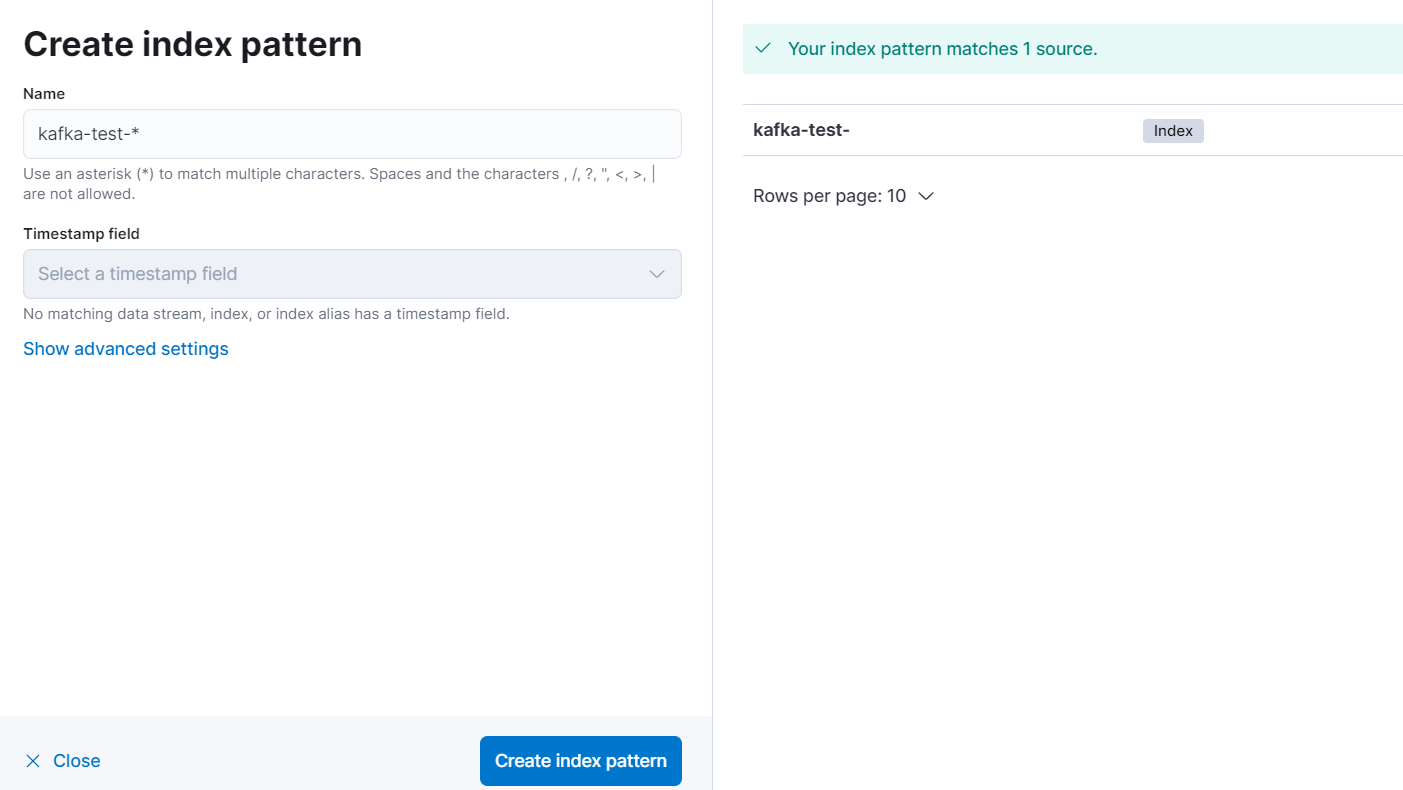Click the chevron arrow inside Timestamp field

click(x=657, y=274)
